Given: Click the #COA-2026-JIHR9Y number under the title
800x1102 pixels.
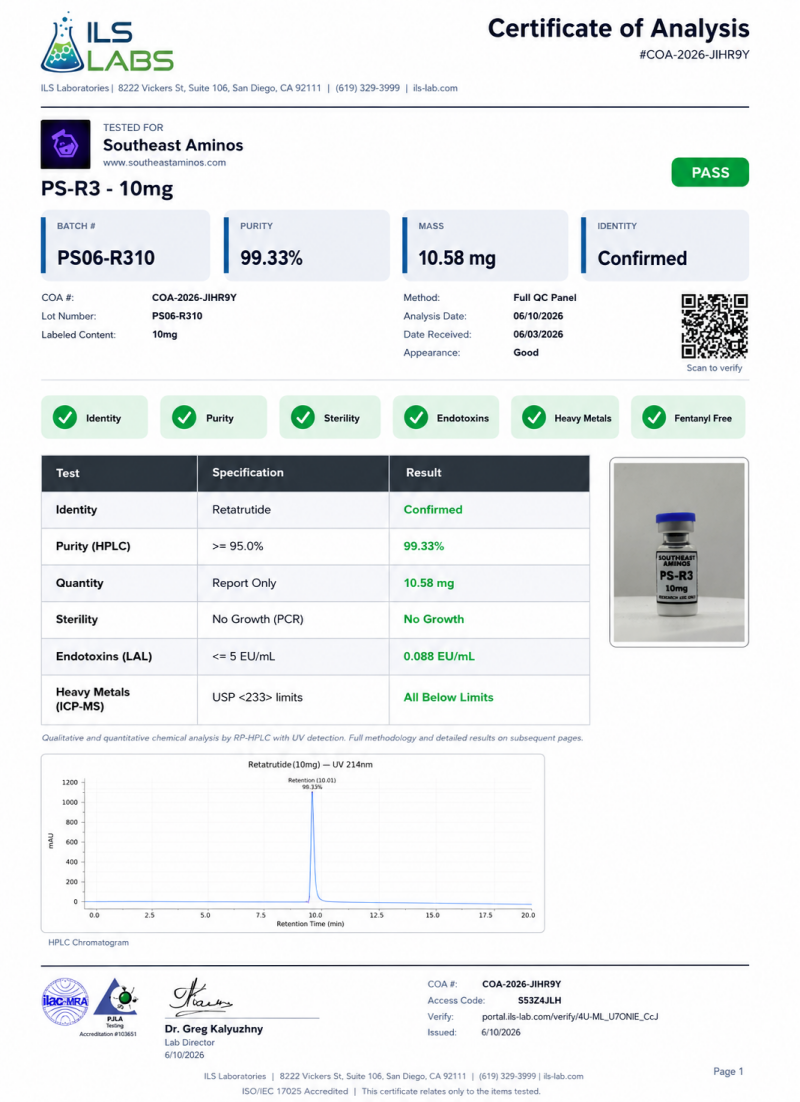Looking at the screenshot, I should 694,55.
